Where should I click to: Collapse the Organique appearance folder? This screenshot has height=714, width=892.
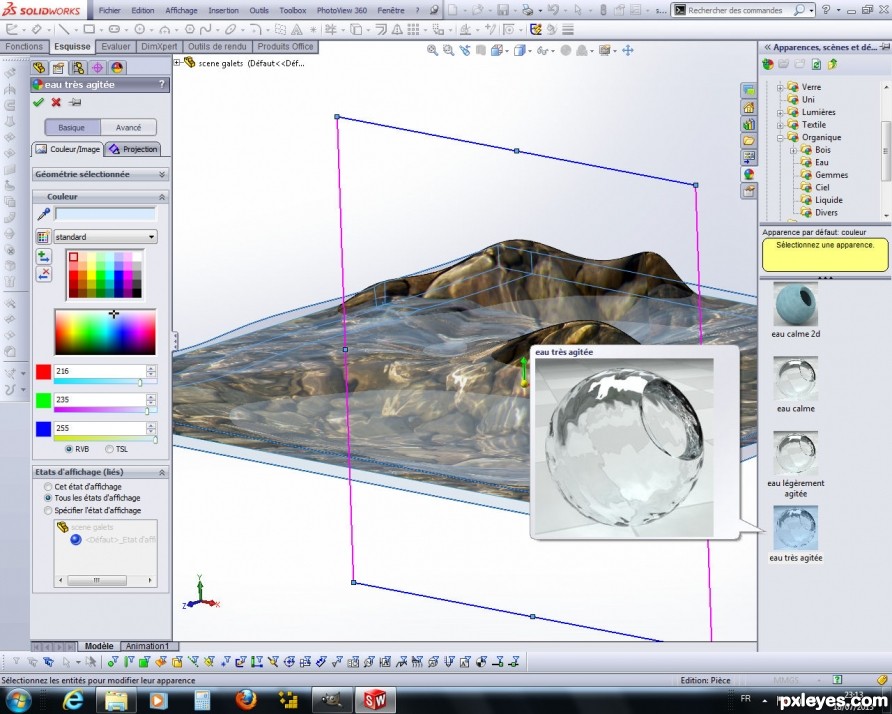point(780,138)
